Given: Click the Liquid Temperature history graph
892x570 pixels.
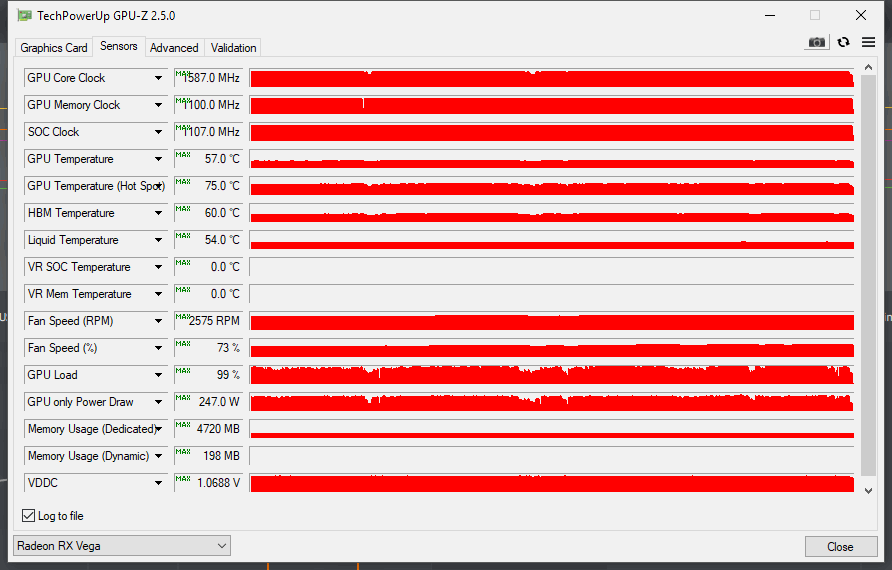Looking at the screenshot, I should [x=552, y=240].
